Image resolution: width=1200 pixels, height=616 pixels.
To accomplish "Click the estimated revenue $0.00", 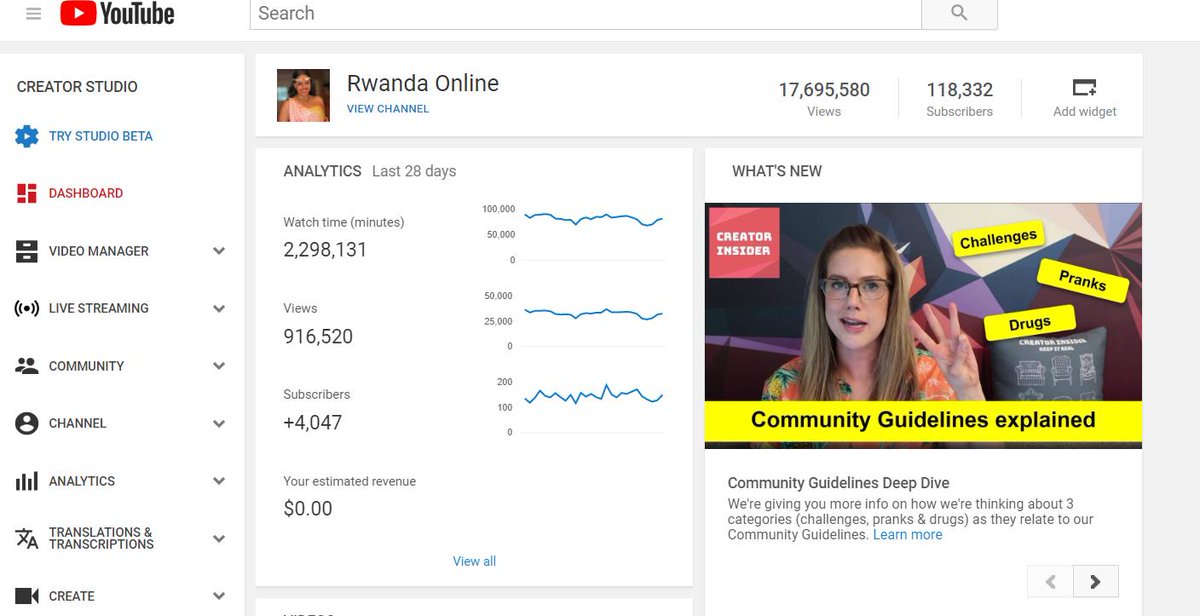I will coord(308,509).
